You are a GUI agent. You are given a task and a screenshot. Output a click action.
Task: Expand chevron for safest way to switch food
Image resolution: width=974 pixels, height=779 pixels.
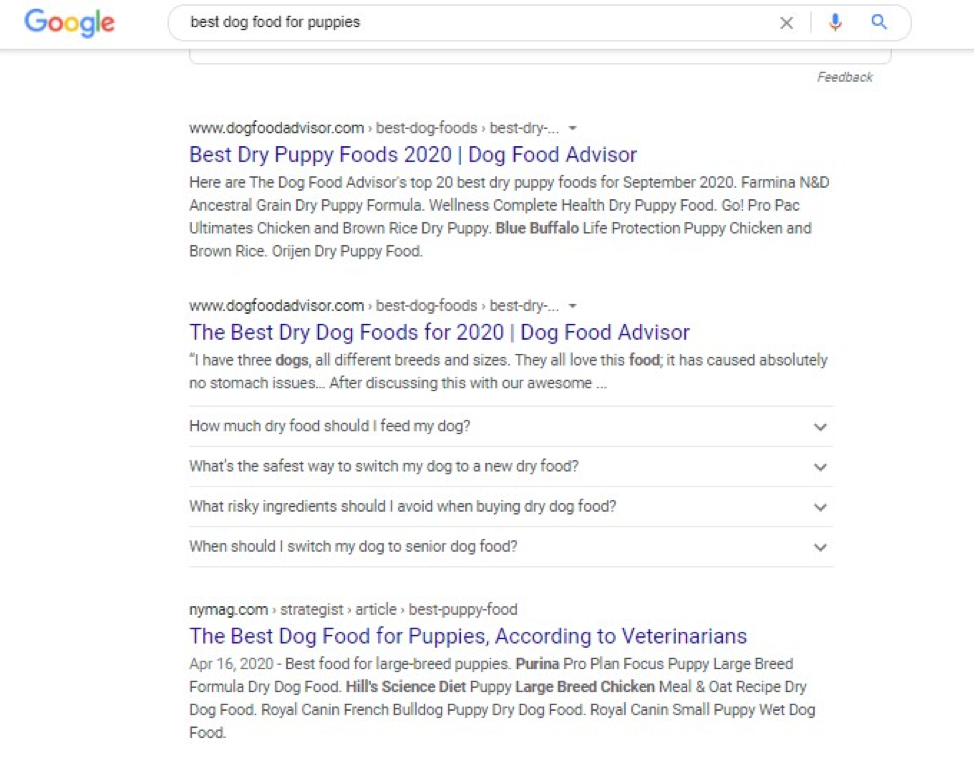pyautogui.click(x=820, y=467)
